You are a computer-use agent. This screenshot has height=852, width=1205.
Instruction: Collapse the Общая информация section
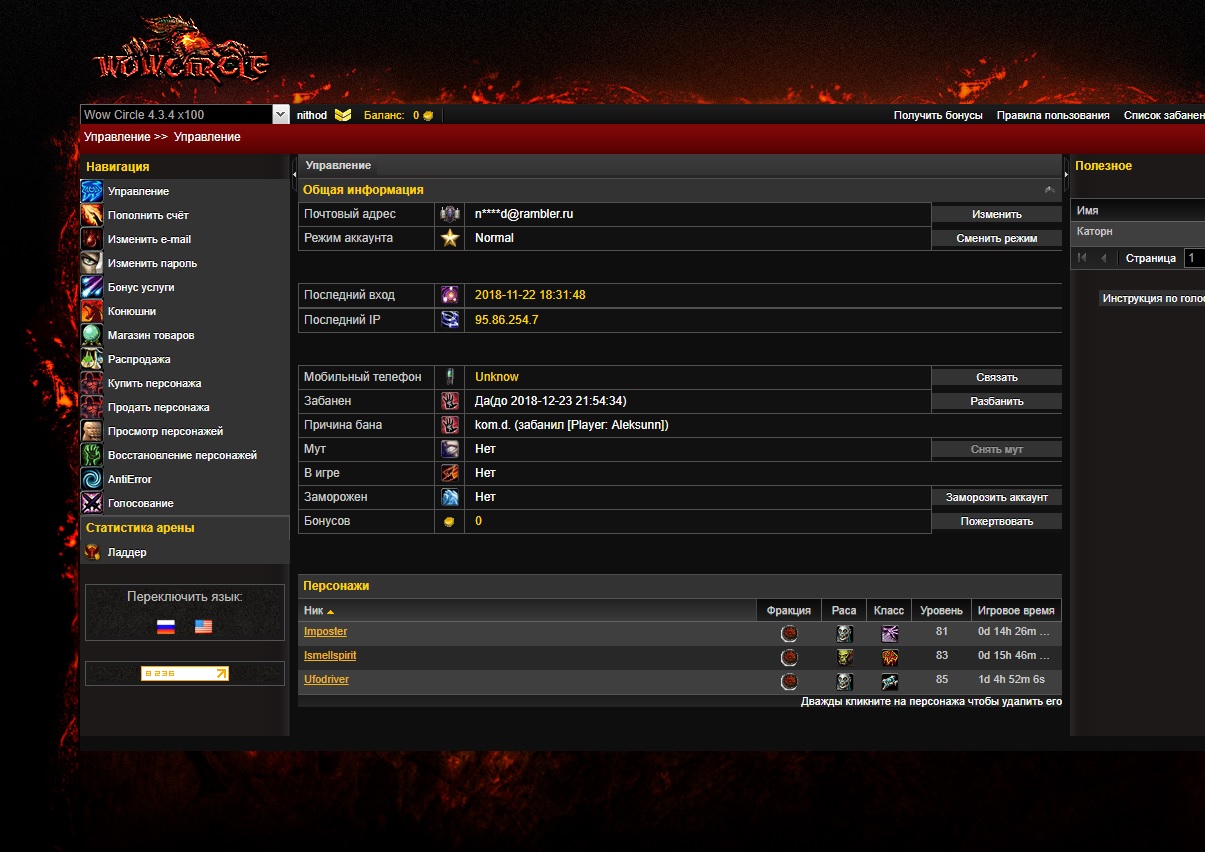point(1049,190)
